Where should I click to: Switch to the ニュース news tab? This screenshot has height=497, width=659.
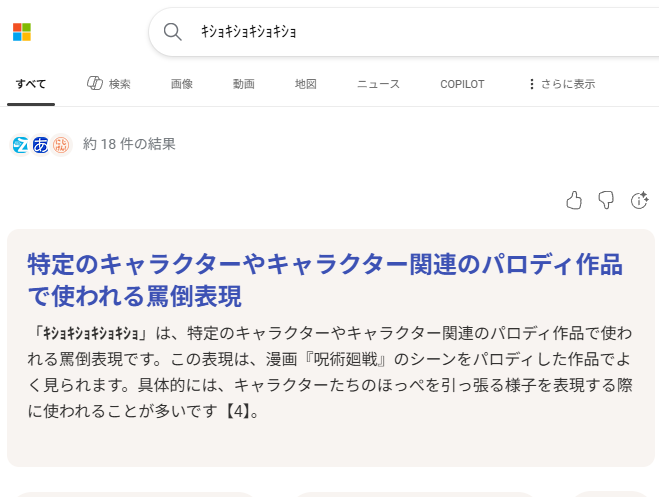point(378,84)
